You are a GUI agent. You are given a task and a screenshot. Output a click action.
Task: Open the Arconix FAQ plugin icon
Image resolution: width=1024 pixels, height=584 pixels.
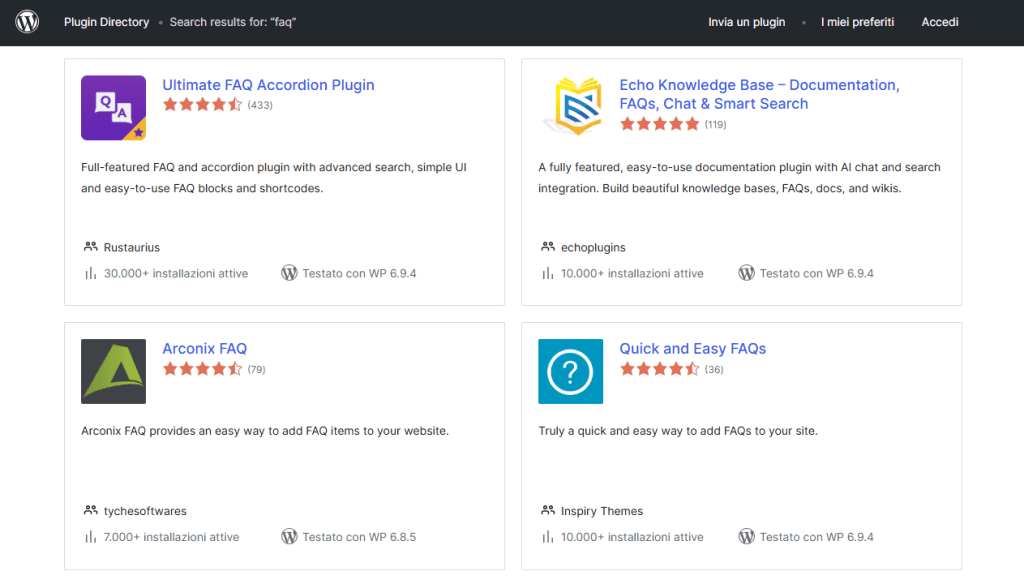pyautogui.click(x=113, y=371)
